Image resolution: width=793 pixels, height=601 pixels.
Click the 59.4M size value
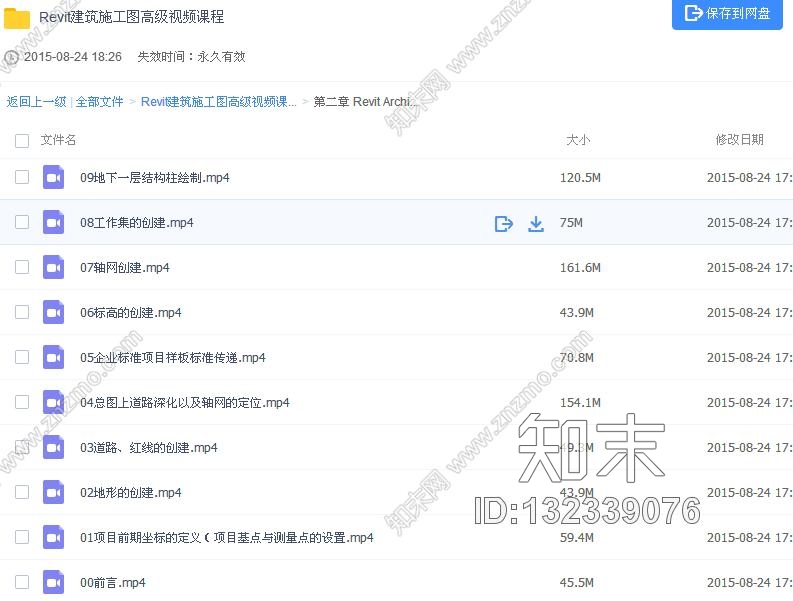577,538
